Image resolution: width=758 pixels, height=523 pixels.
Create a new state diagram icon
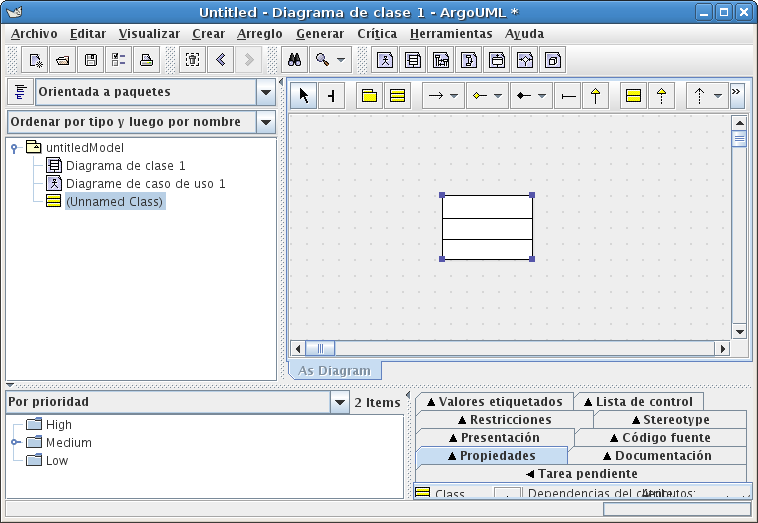pyautogui.click(x=497, y=60)
